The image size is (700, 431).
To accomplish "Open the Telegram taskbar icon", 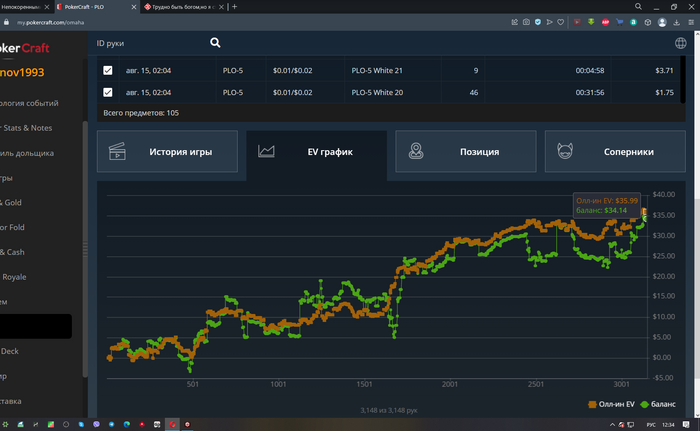I will tap(112, 424).
